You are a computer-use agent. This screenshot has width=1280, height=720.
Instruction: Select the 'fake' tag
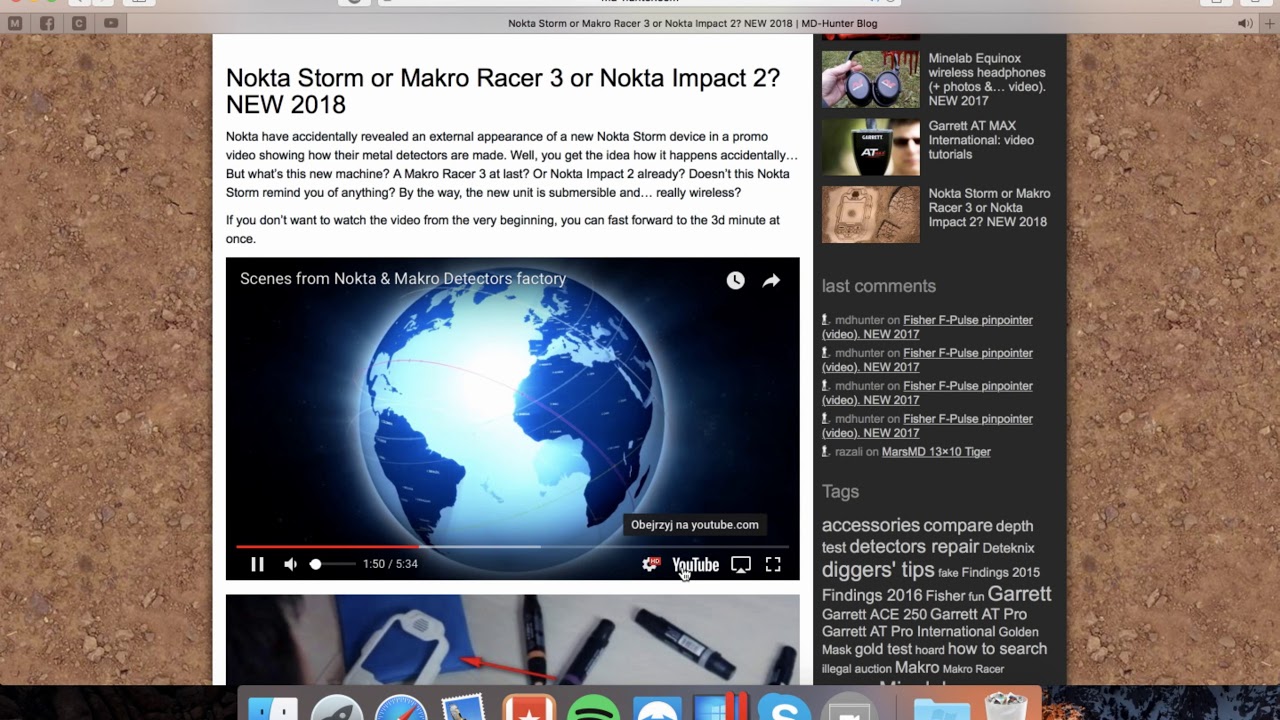[x=948, y=573]
